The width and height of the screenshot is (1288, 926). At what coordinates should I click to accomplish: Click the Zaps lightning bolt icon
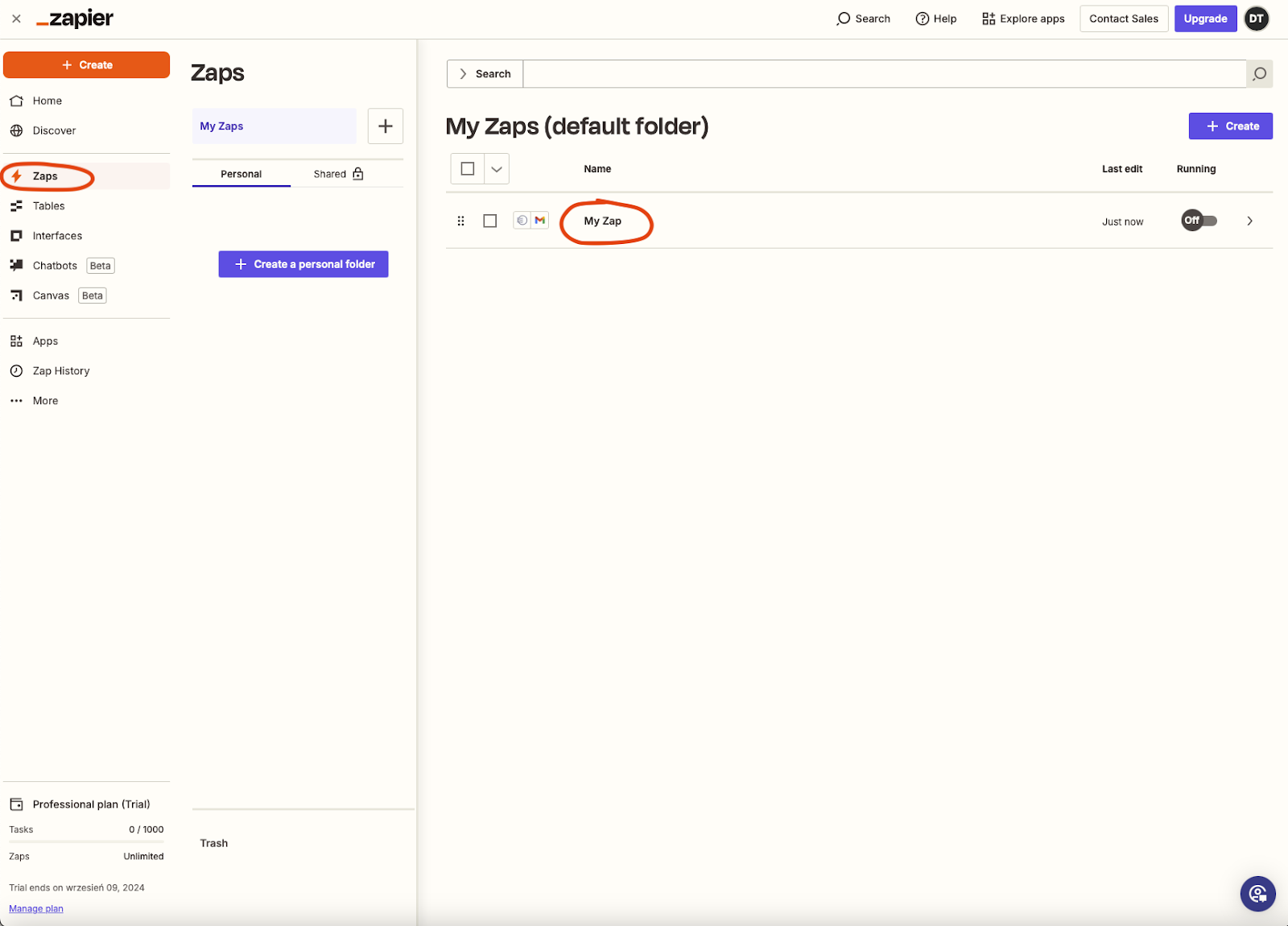pos(16,176)
